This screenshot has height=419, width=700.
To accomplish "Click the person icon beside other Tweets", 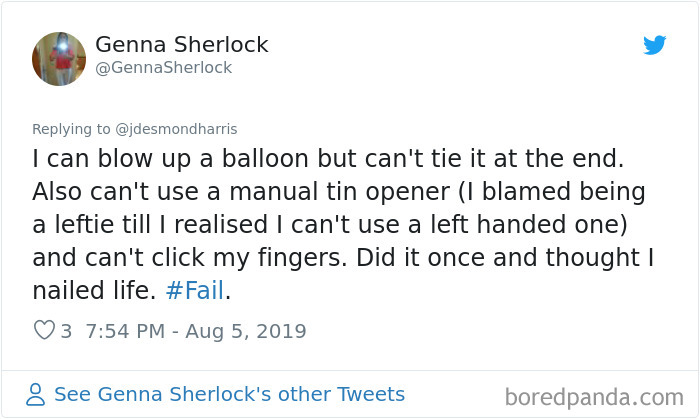I will (36, 394).
